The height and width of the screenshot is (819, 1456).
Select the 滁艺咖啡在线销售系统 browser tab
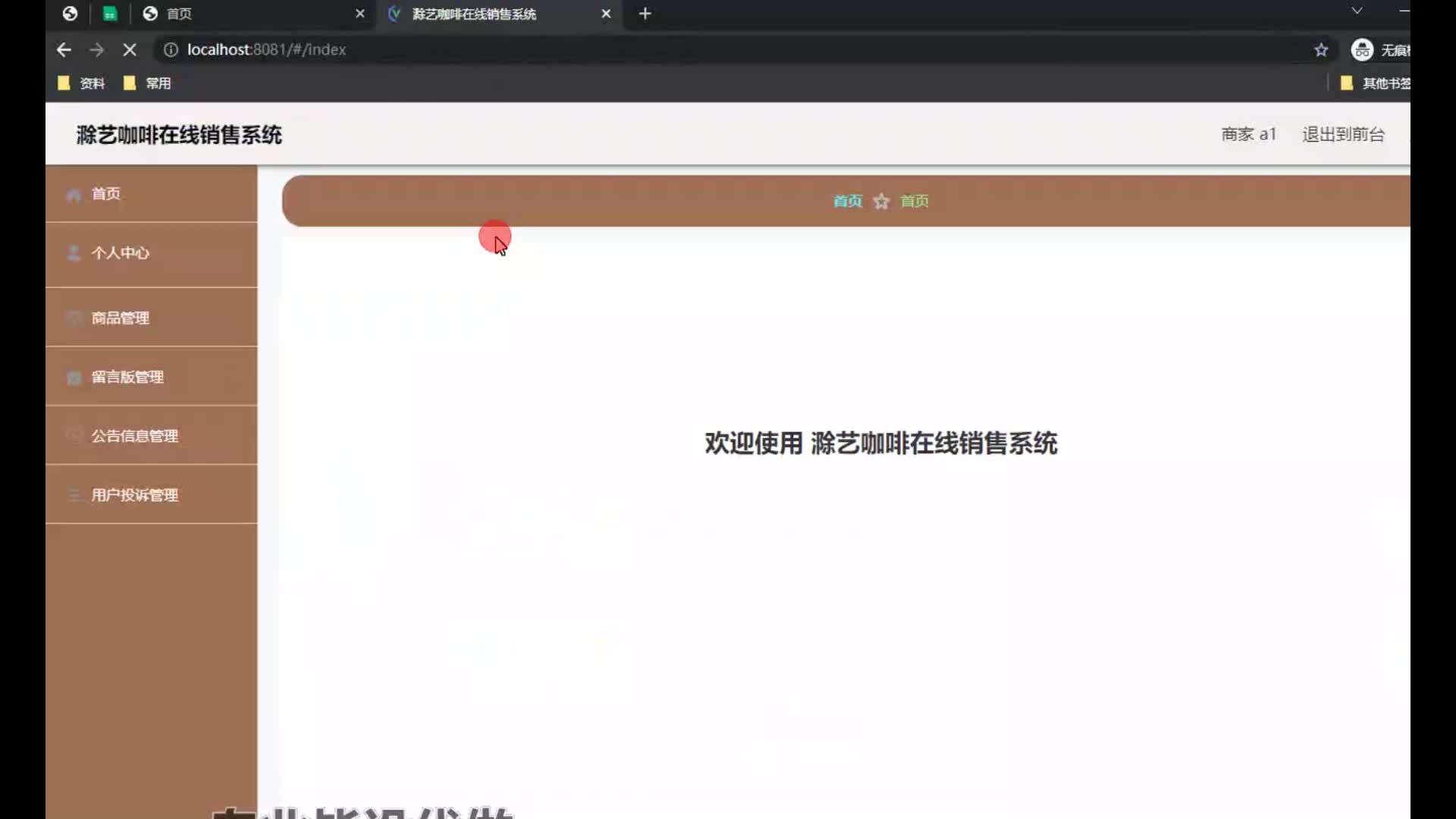click(499, 14)
